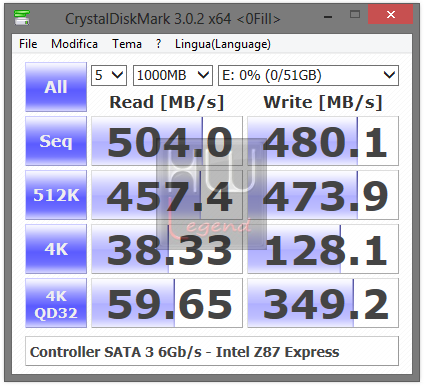This screenshot has width=424, height=388.
Task: Select the 512K write value 473.9
Action: coord(323,195)
